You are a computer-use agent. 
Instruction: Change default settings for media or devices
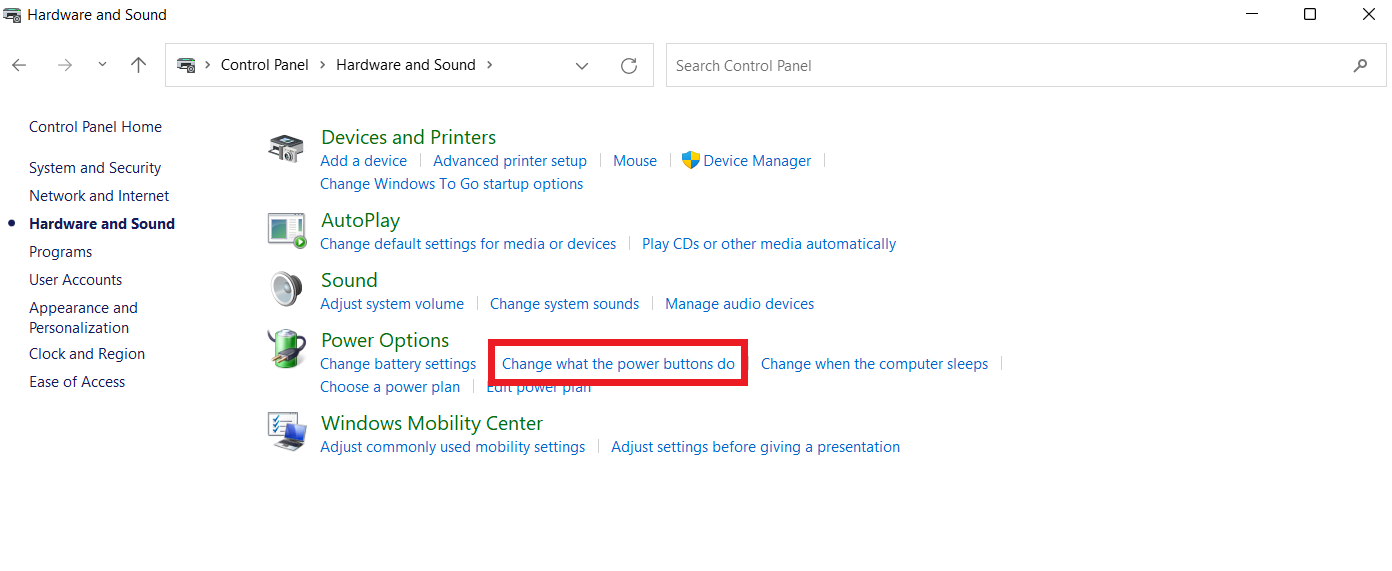[x=468, y=244]
